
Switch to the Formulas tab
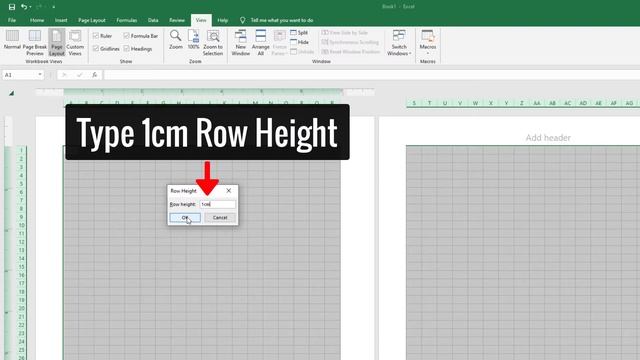point(127,20)
